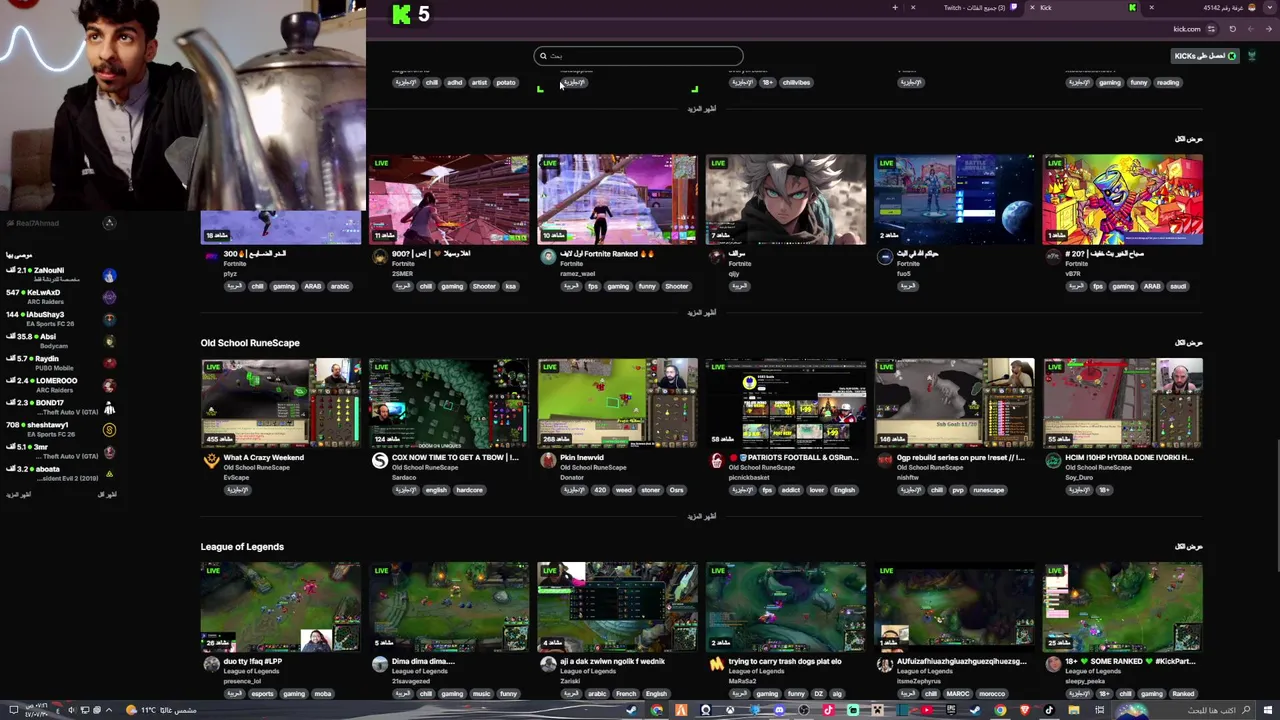This screenshot has width=1280, height=720.
Task: Switch to the Kick browser tab
Action: 1082,8
